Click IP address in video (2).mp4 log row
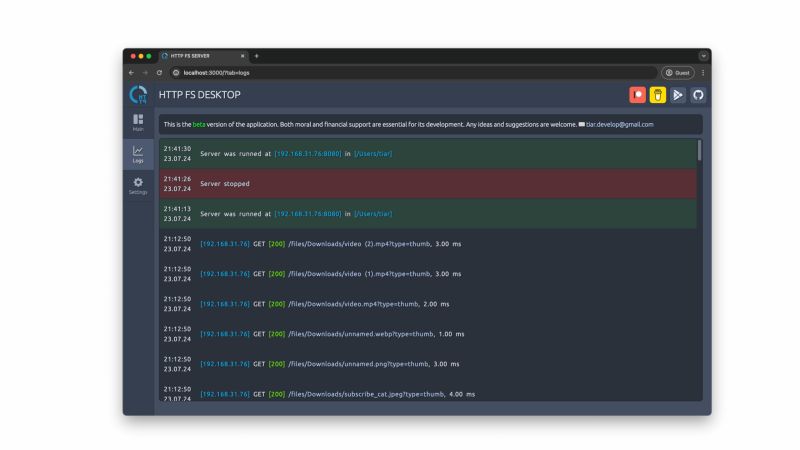Viewport: 800px width, 450px height. [x=225, y=244]
